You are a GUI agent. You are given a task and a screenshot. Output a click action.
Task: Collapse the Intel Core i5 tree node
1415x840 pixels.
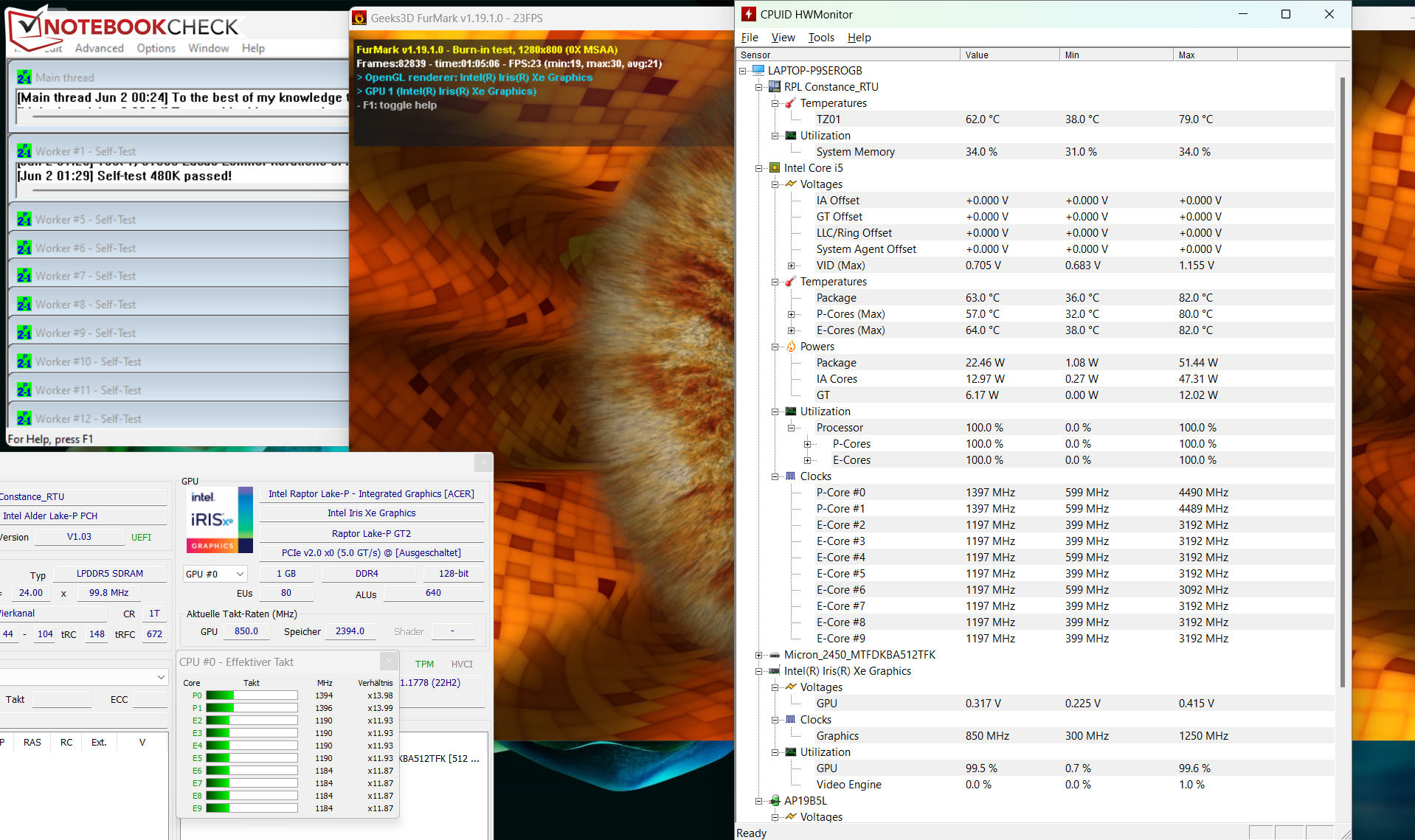click(x=759, y=168)
